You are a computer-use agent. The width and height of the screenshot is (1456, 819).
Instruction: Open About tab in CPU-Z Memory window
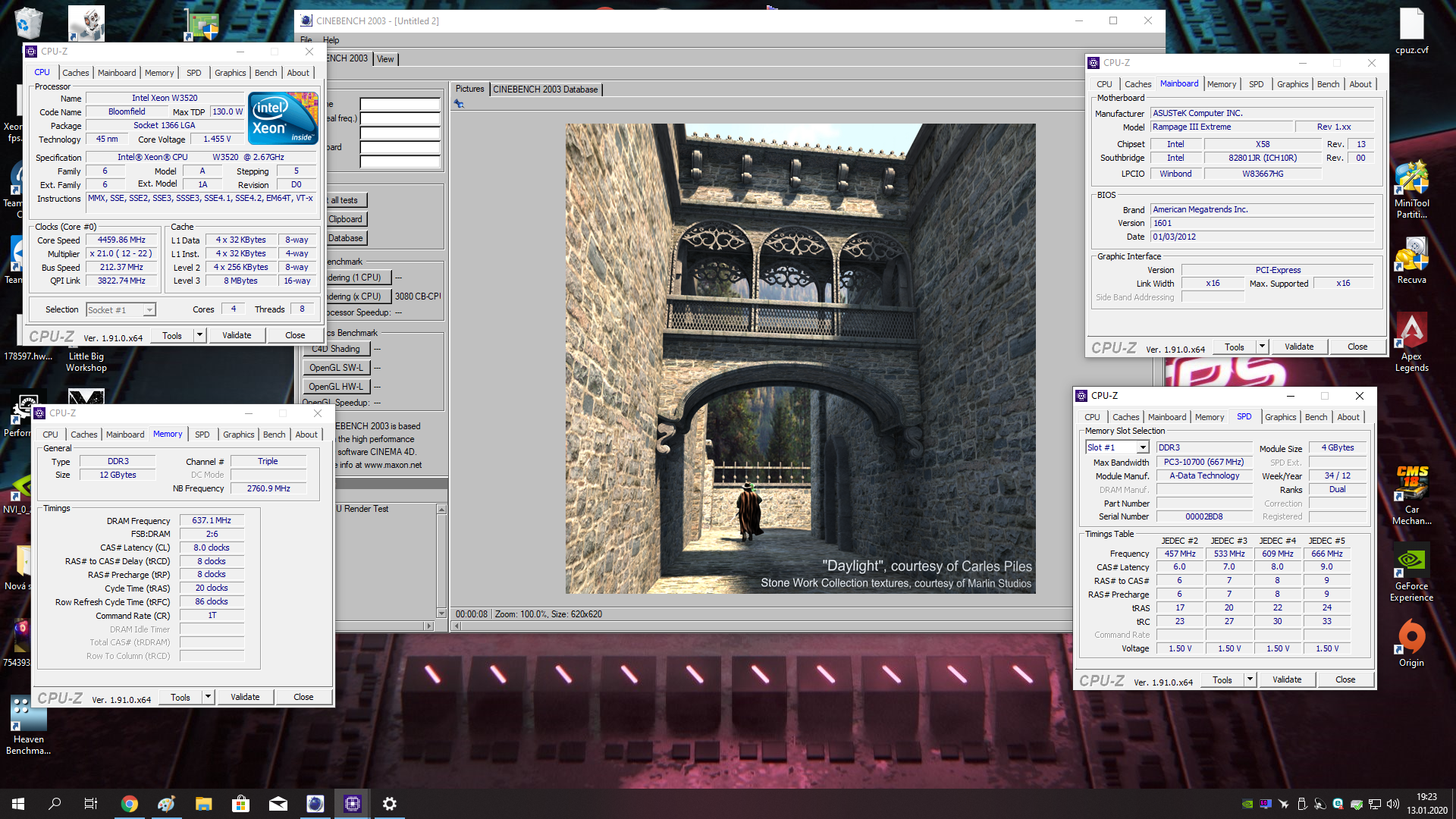point(306,435)
